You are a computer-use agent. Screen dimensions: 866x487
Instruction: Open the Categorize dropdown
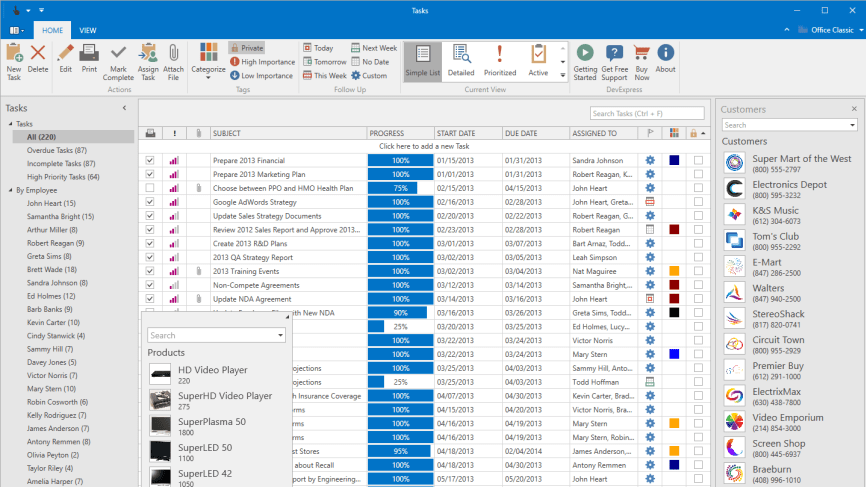tap(208, 62)
